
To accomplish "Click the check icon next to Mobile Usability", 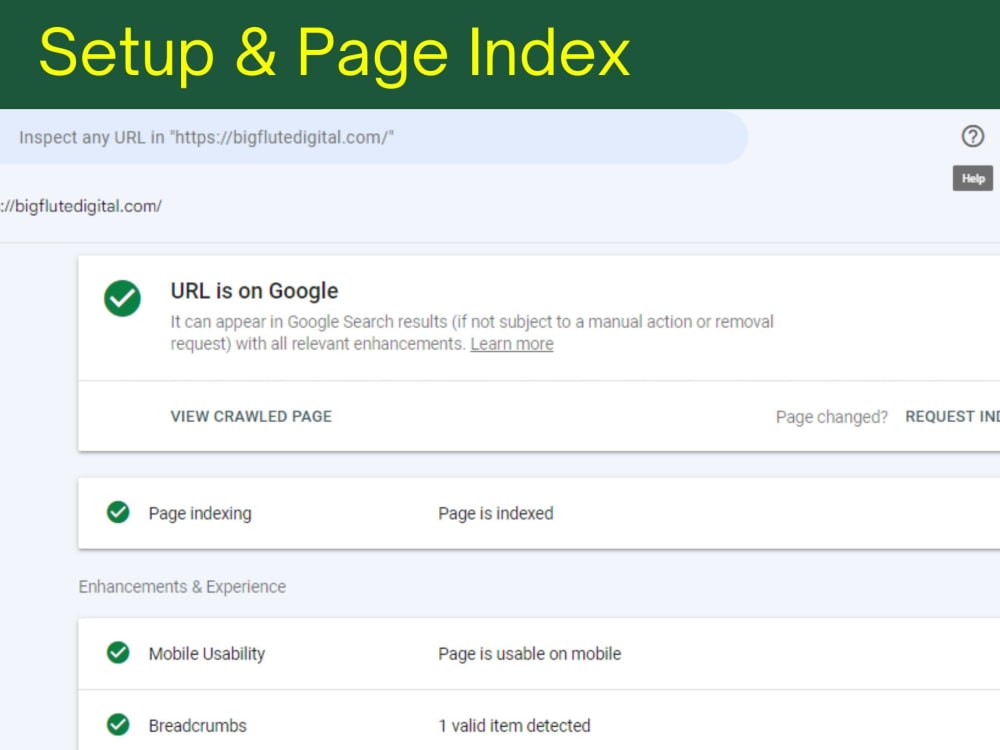I will click(118, 652).
